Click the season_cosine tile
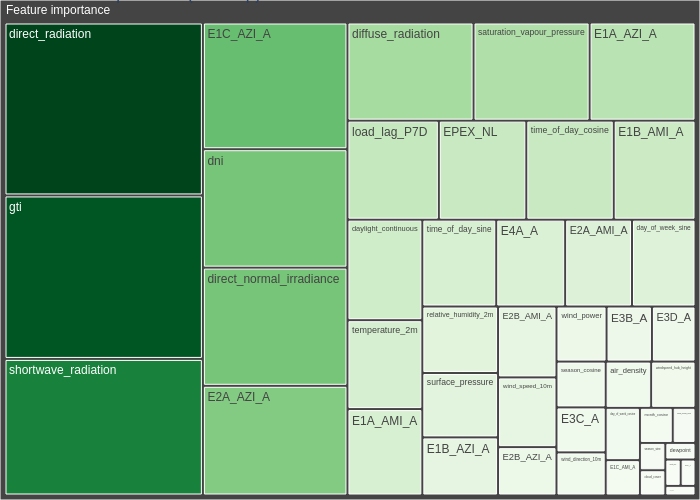700x500 pixels. pos(581,384)
